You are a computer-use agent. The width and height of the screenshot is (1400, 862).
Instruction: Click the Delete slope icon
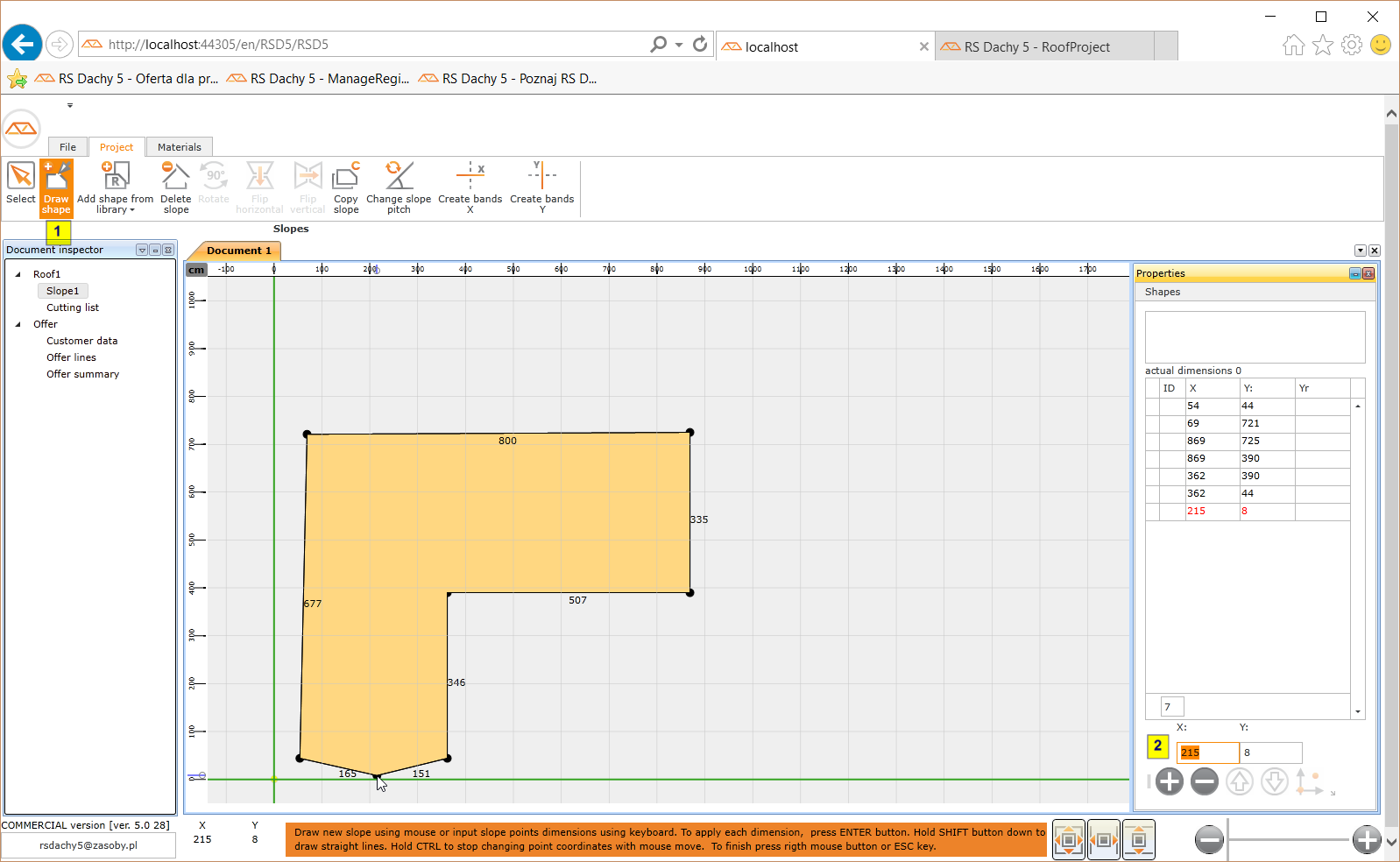pyautogui.click(x=175, y=187)
